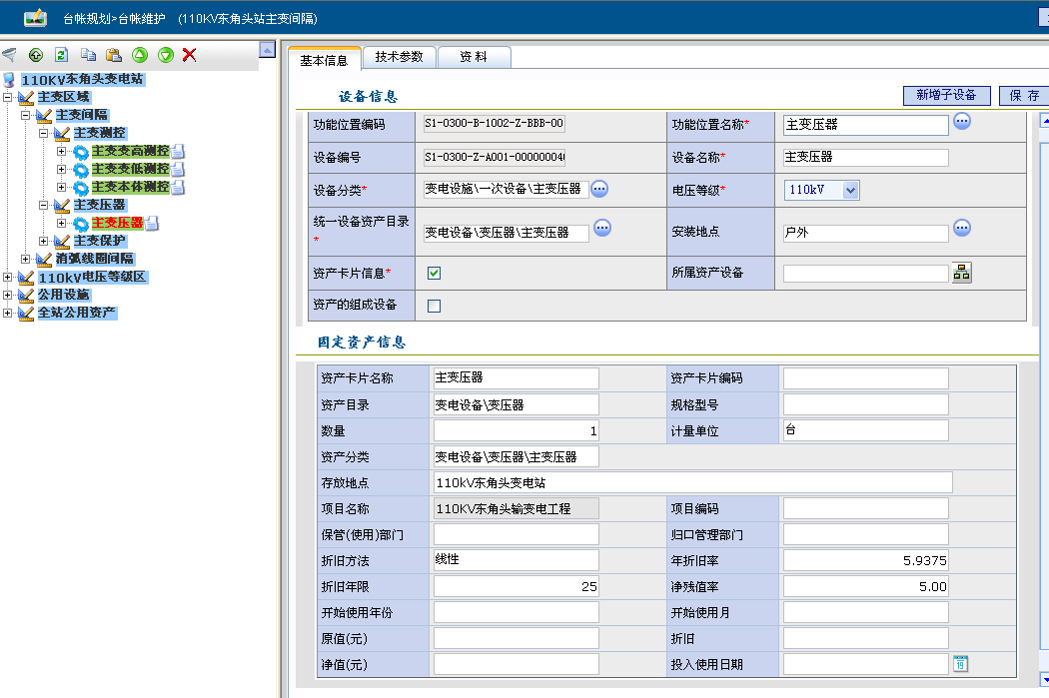The image size is (1049, 698).
Task: Check the 资产的组成设备 checkbox
Action: (434, 306)
